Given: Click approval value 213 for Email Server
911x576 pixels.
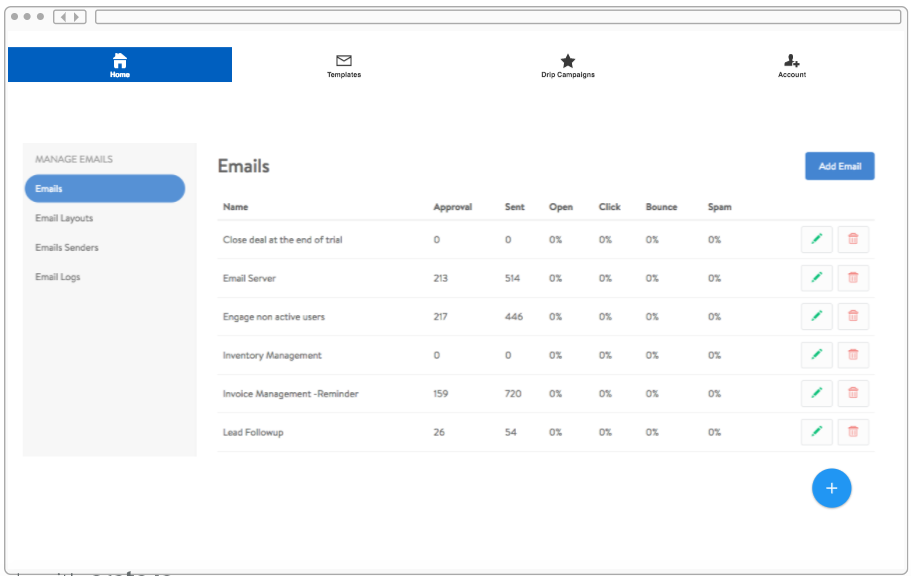Looking at the screenshot, I should 440,278.
